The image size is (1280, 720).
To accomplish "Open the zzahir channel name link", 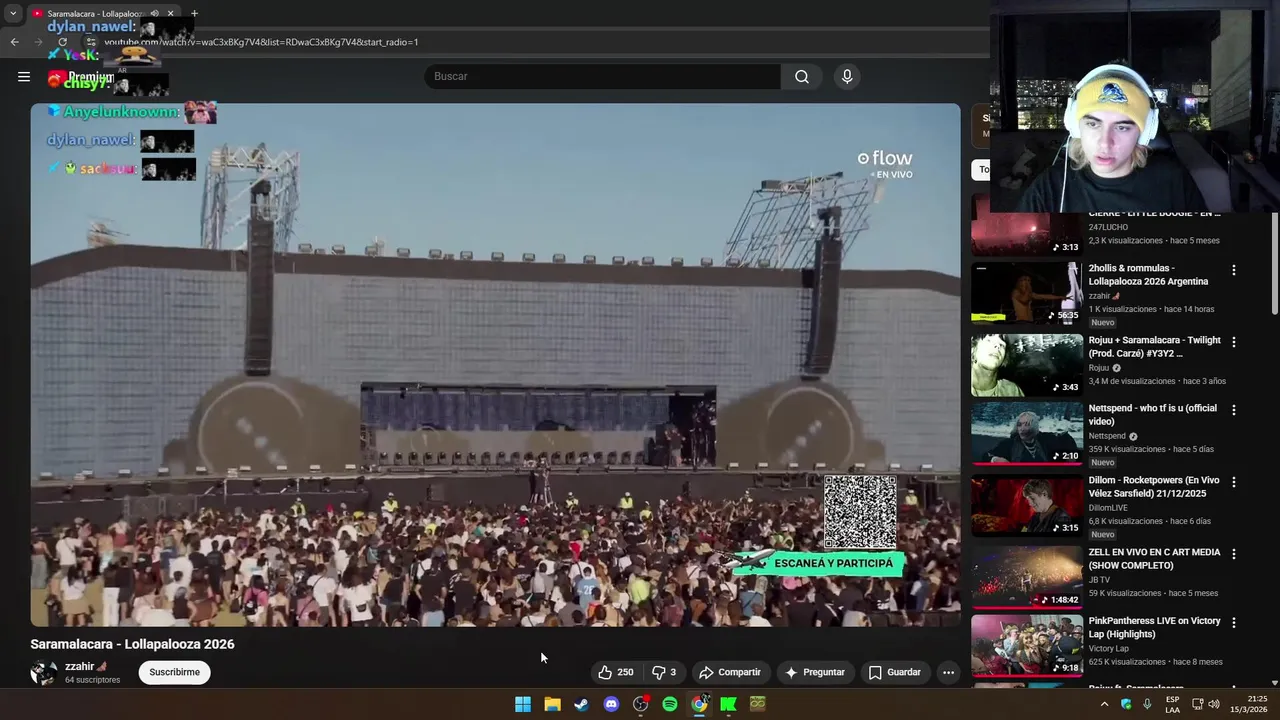I will coord(79,666).
